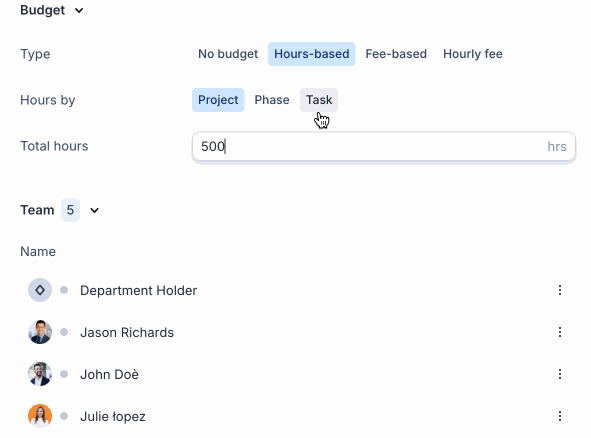591x438 pixels.
Task: Click the Hours by label
Action: [48, 100]
